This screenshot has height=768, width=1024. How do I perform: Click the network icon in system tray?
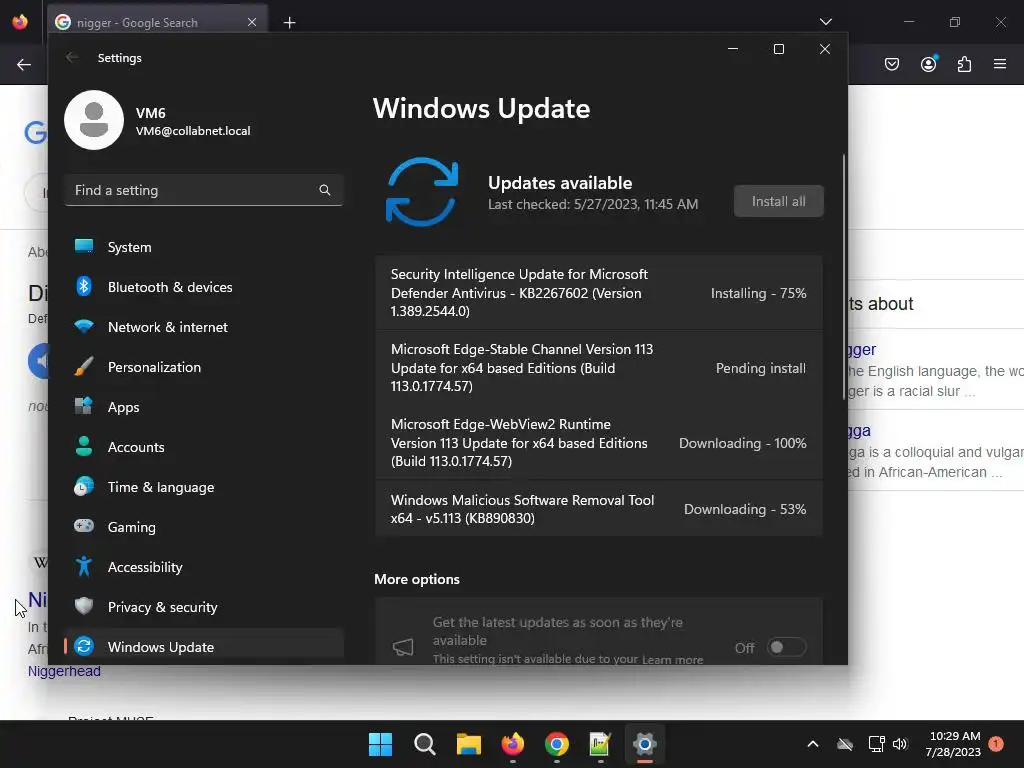(876, 744)
